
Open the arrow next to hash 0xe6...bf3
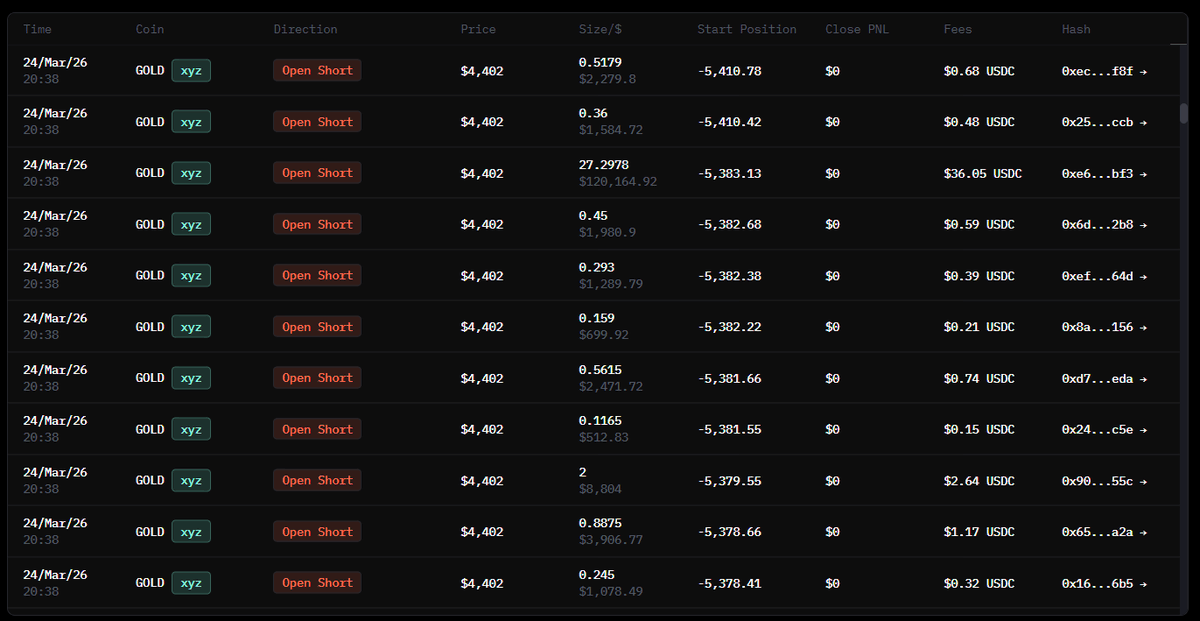tap(1143, 174)
